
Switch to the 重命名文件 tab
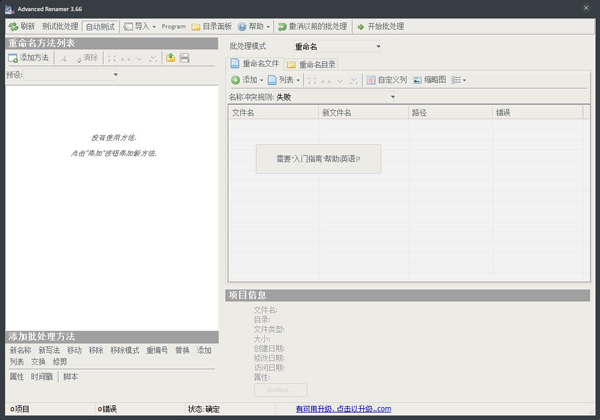(254, 63)
